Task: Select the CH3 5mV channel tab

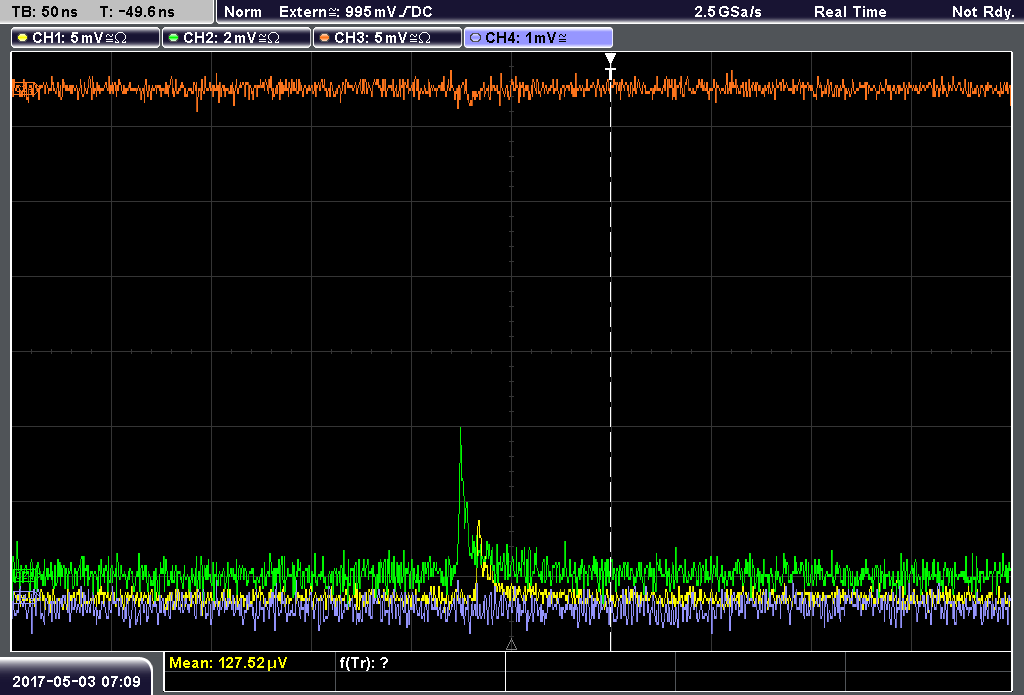Action: (387, 38)
